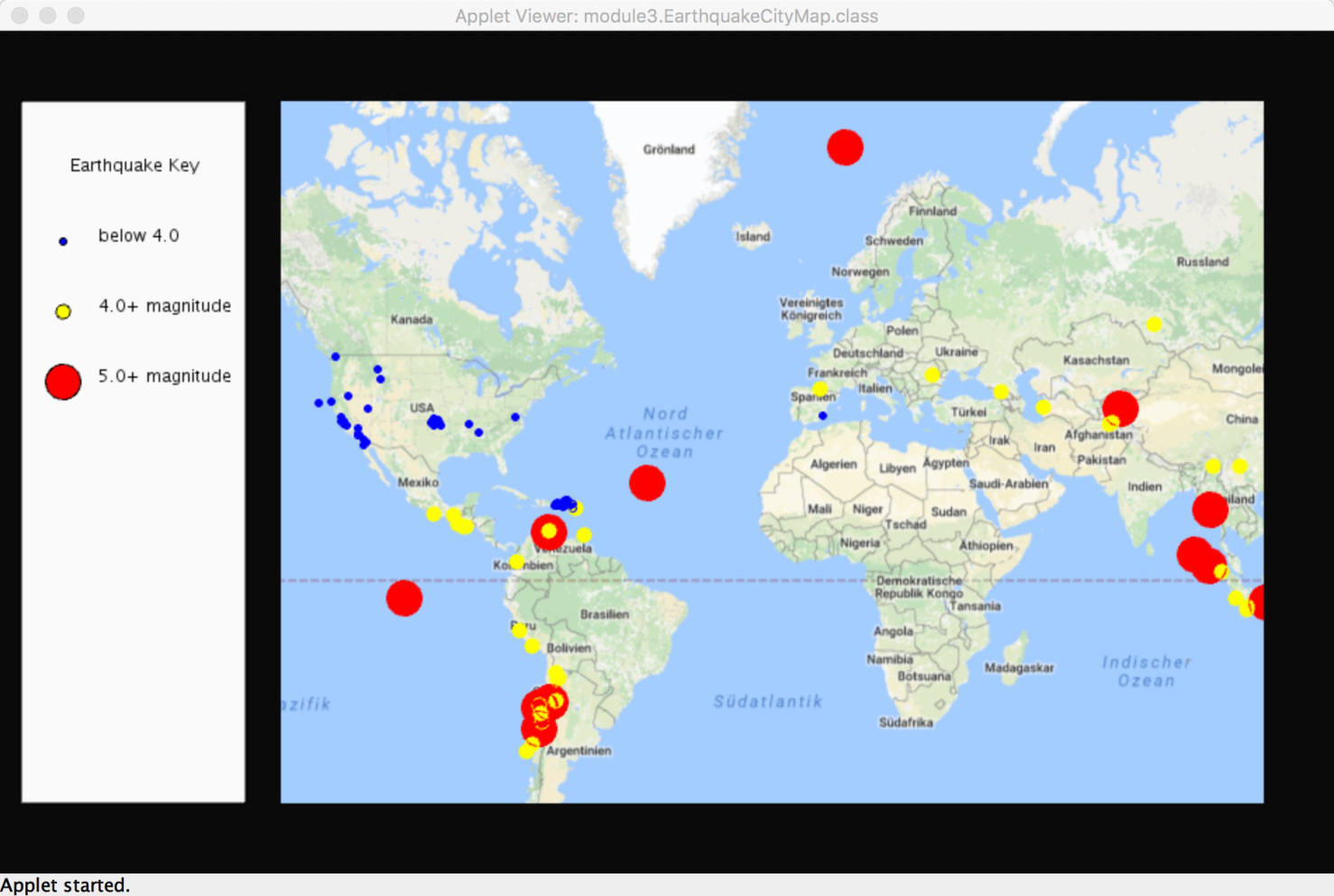Image resolution: width=1334 pixels, height=896 pixels.
Task: Select the red marker in the North Atlantic
Action: click(647, 484)
